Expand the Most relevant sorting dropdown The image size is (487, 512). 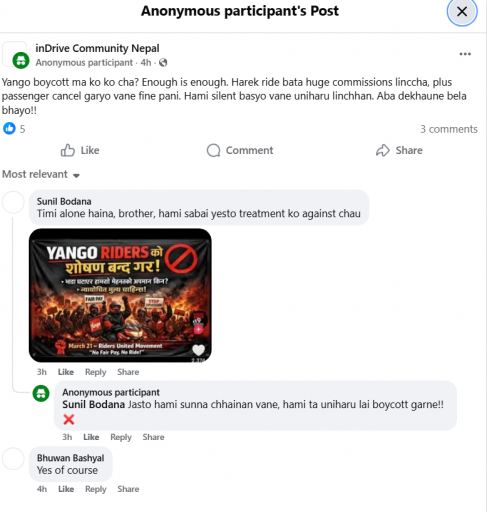(x=41, y=174)
